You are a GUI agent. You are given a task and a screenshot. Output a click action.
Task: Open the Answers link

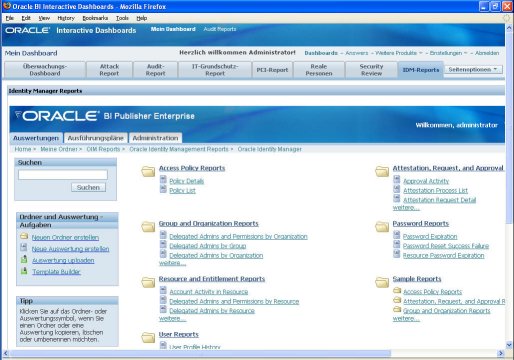[x=357, y=53]
